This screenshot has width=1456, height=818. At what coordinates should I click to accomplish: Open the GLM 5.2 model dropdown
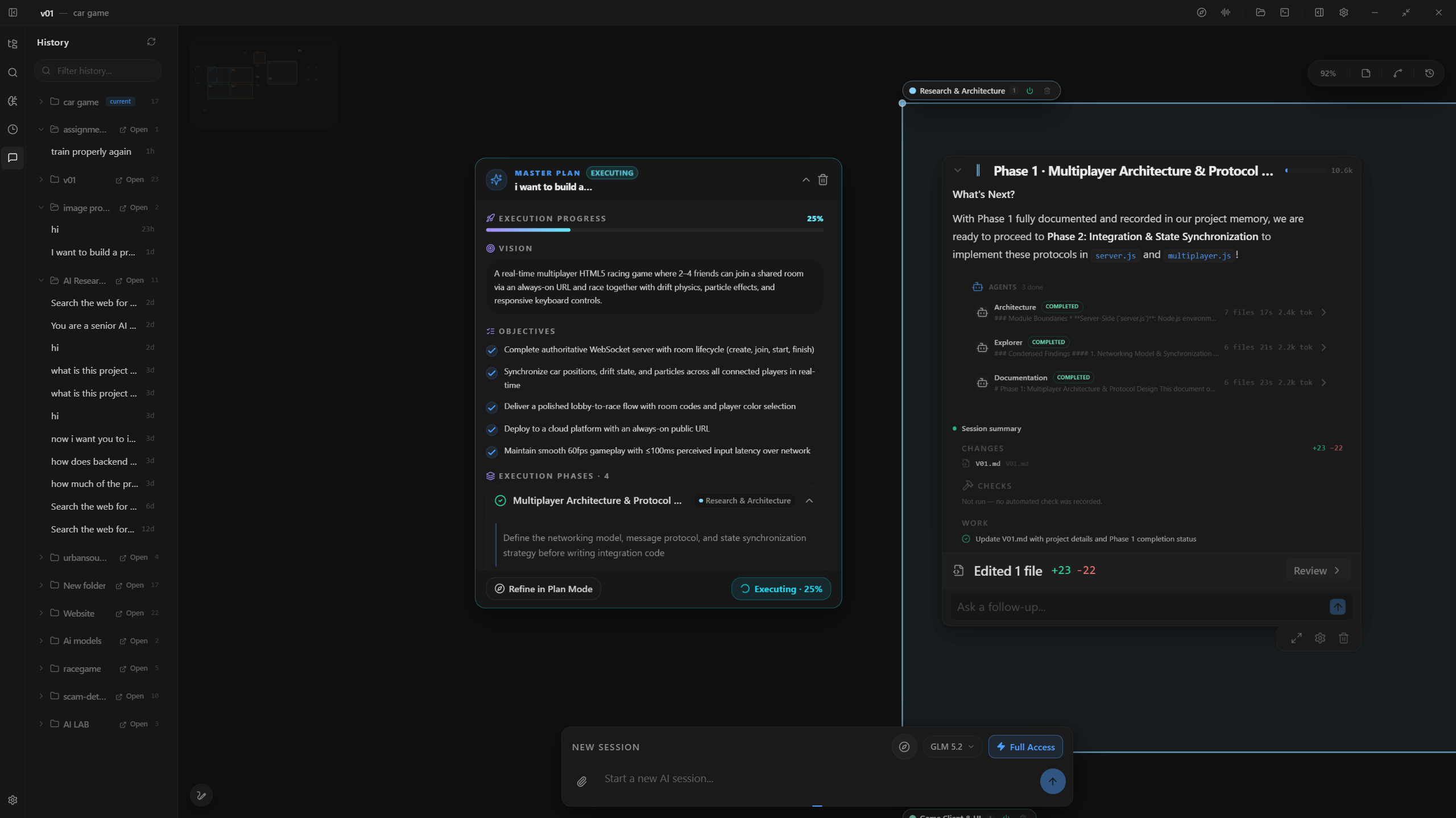click(x=952, y=747)
